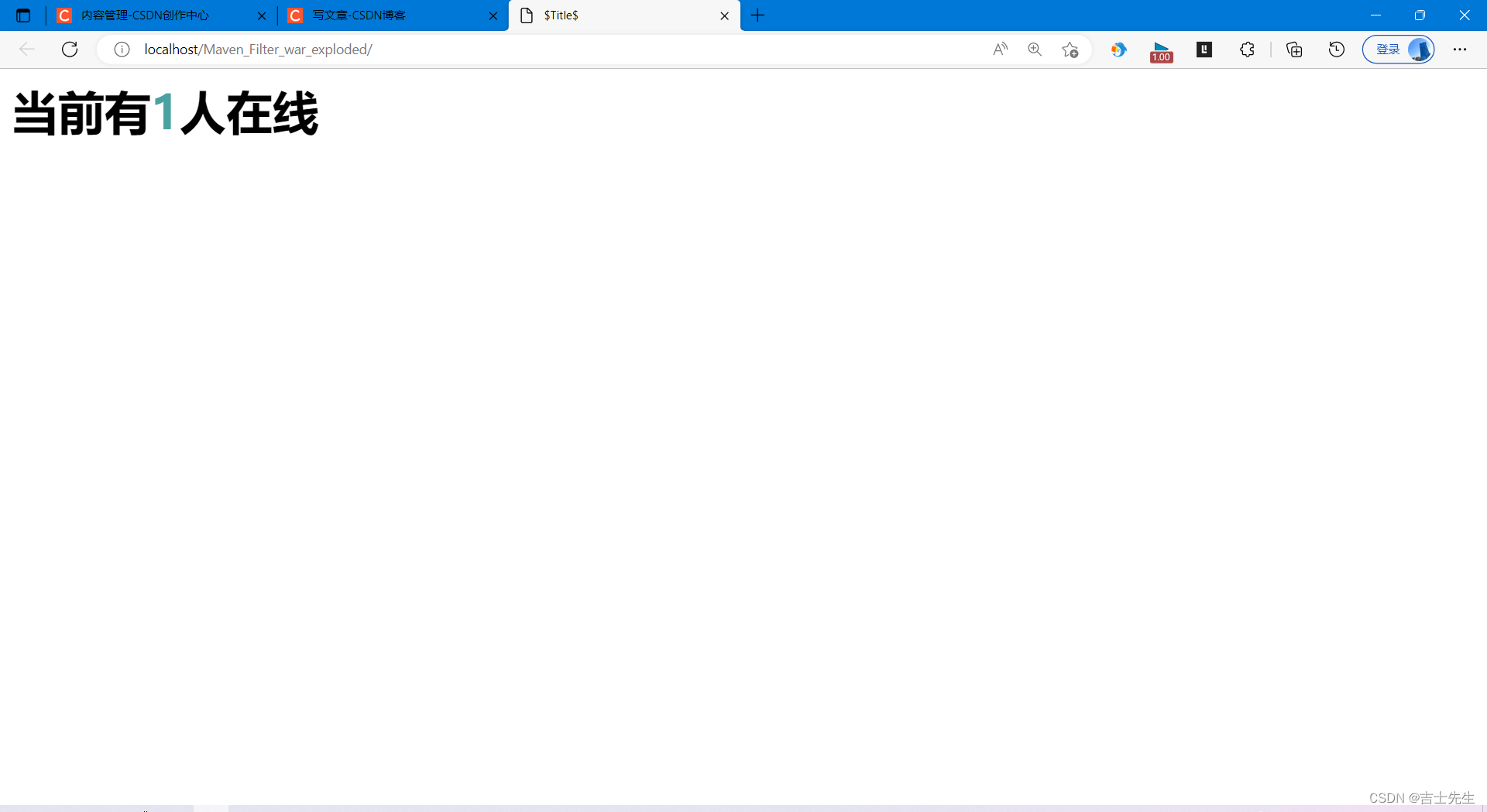Open the tab actions menu icon
1487x812 pixels.
tap(23, 15)
